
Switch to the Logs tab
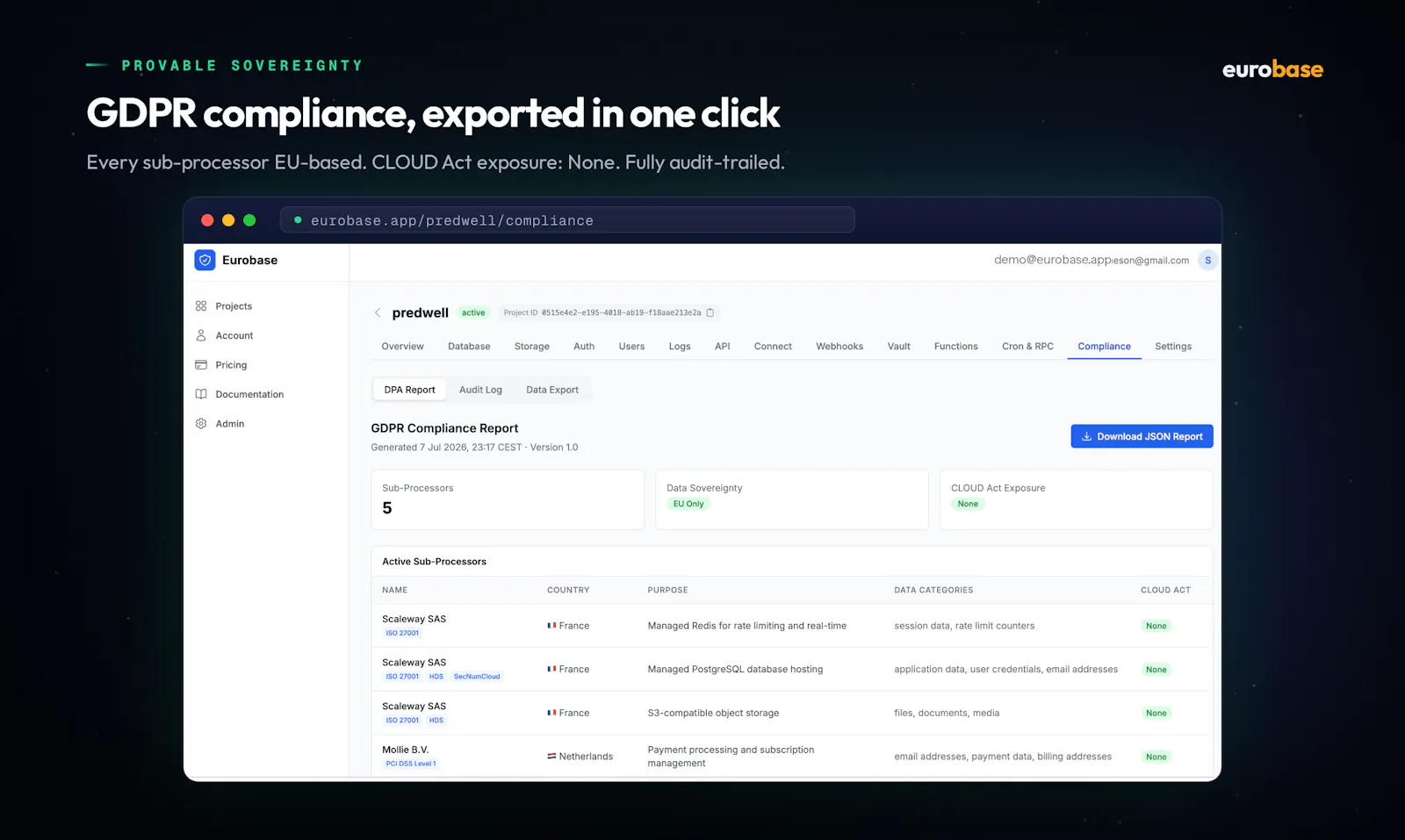(680, 347)
